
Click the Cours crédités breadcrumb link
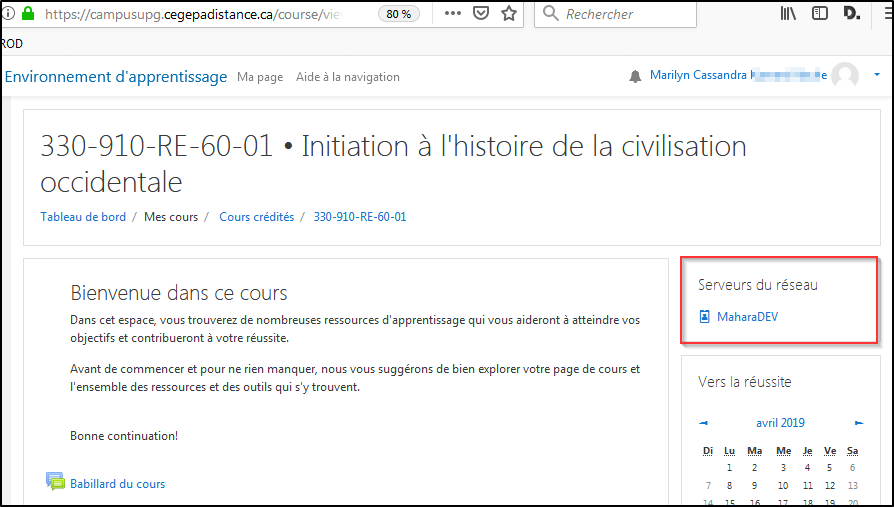click(256, 216)
